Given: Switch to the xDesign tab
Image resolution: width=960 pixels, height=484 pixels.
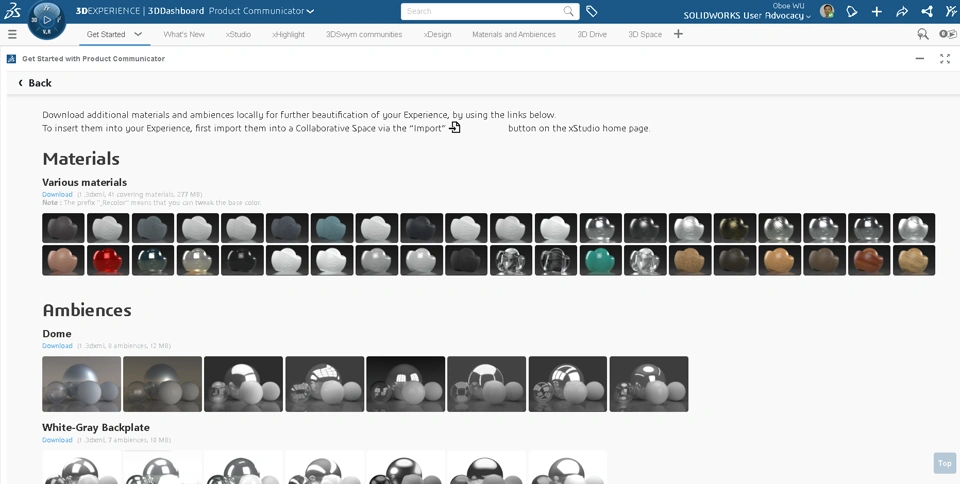Looking at the screenshot, I should (437, 34).
